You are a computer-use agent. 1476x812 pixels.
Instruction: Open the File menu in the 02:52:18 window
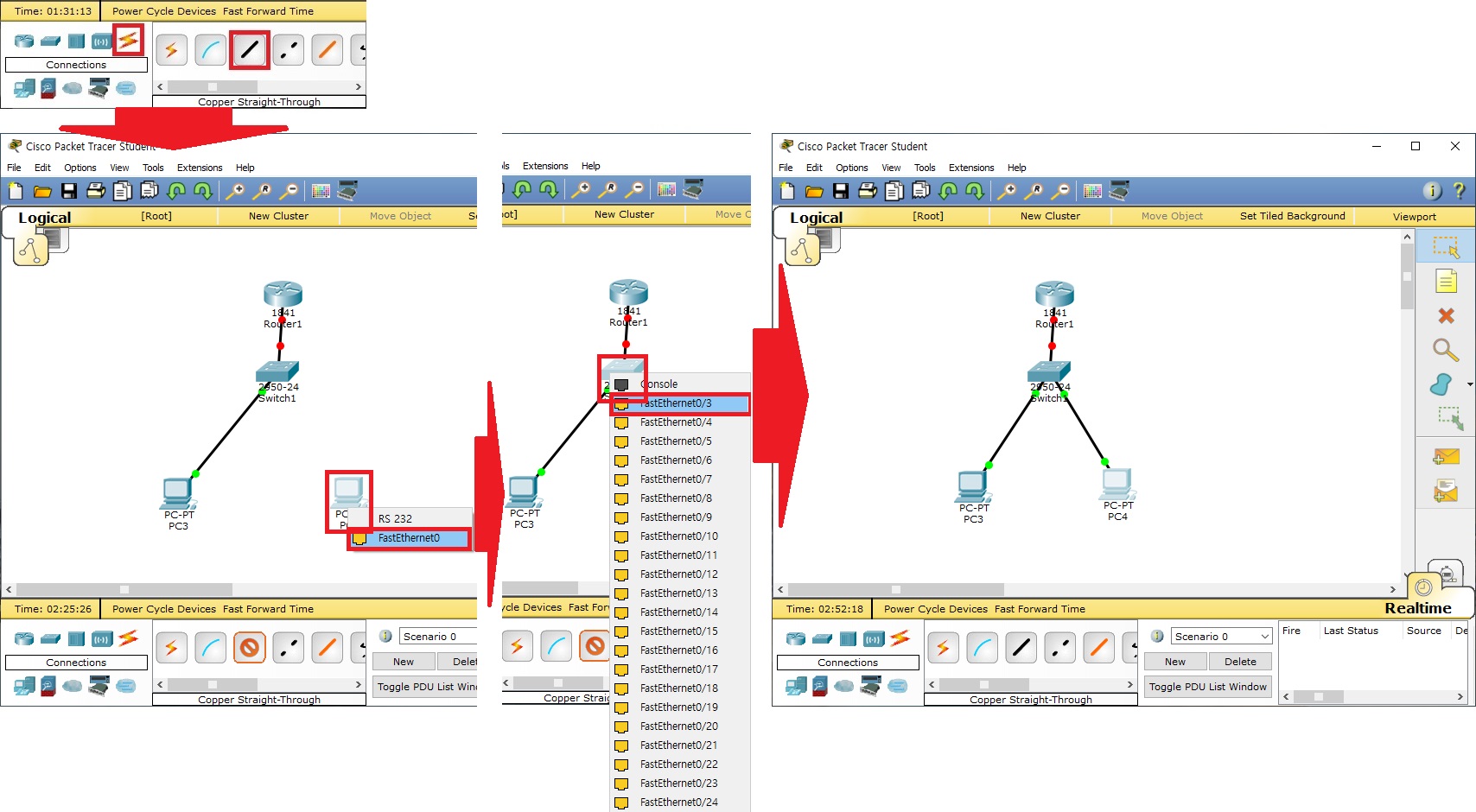point(786,168)
